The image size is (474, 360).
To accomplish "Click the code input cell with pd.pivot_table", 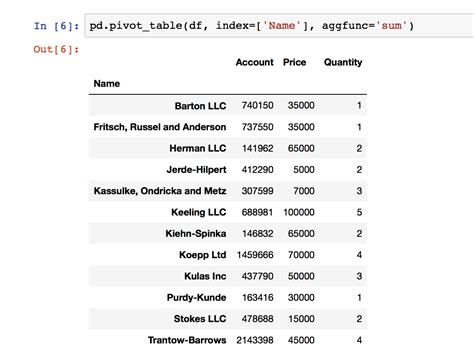I will pos(279,26).
